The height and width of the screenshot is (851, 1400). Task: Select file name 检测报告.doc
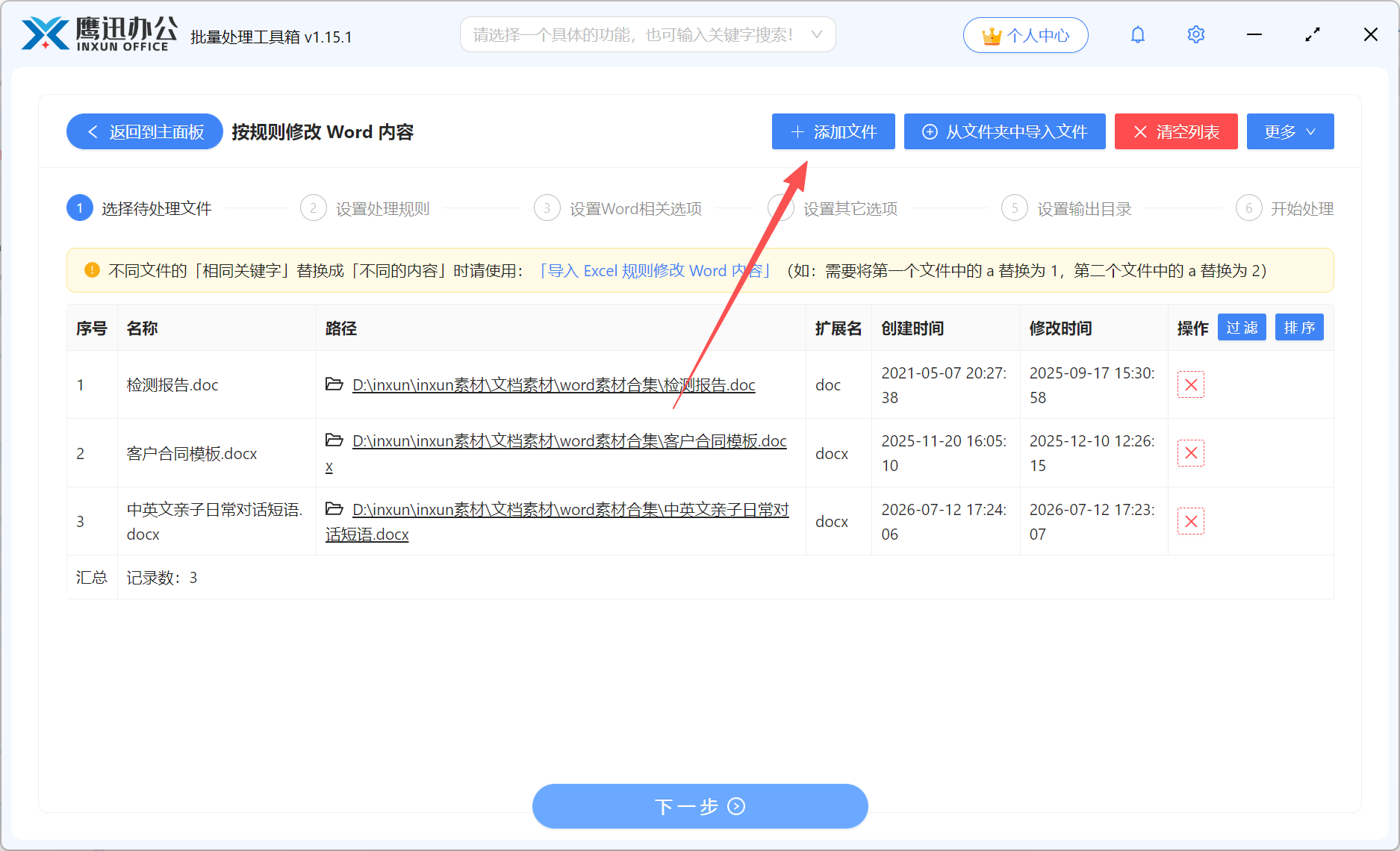click(172, 385)
